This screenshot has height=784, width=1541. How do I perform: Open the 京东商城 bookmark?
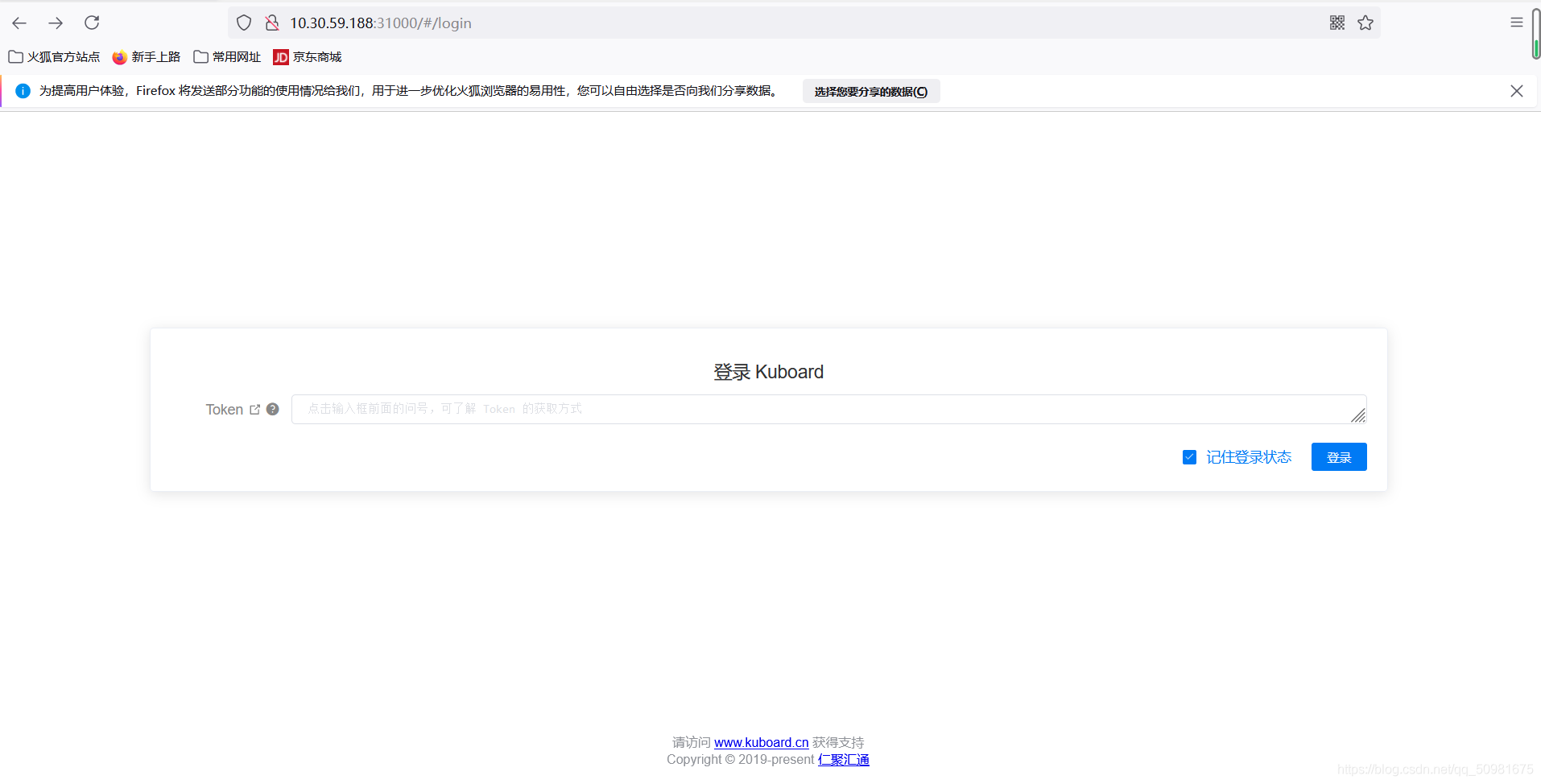[308, 56]
